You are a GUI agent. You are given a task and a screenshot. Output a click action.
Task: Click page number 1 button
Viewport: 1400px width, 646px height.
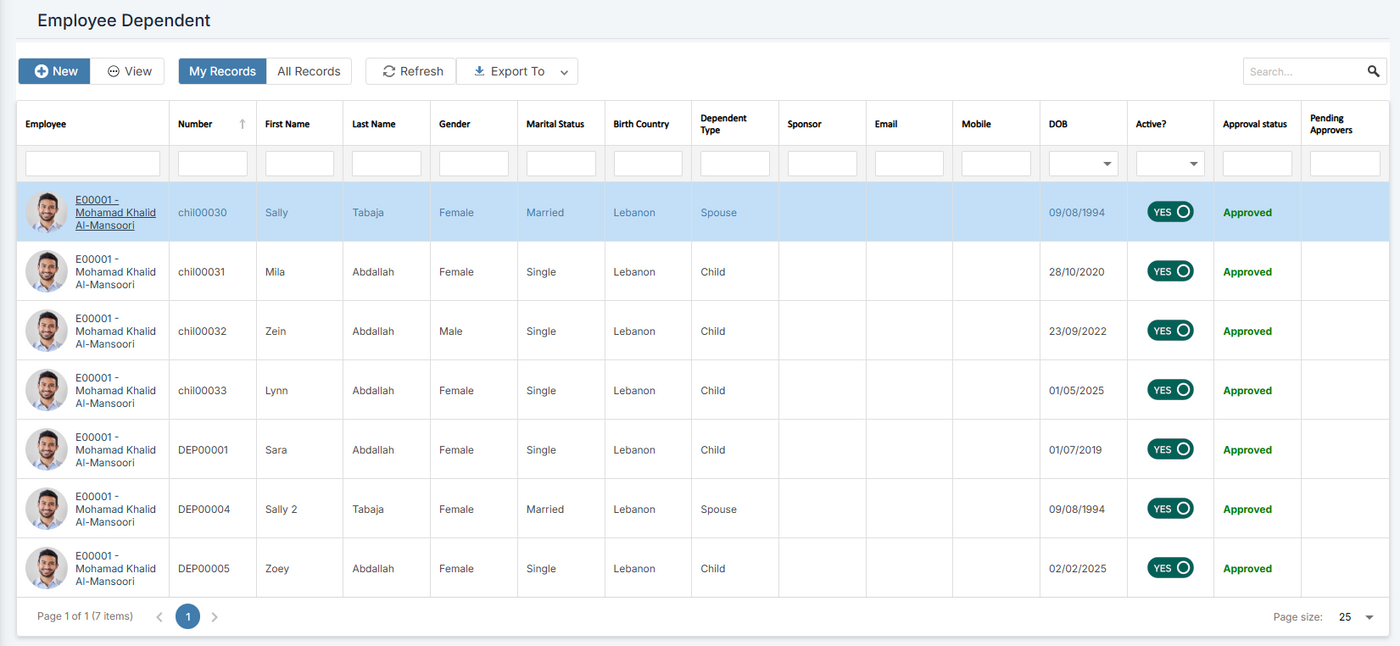(x=187, y=617)
